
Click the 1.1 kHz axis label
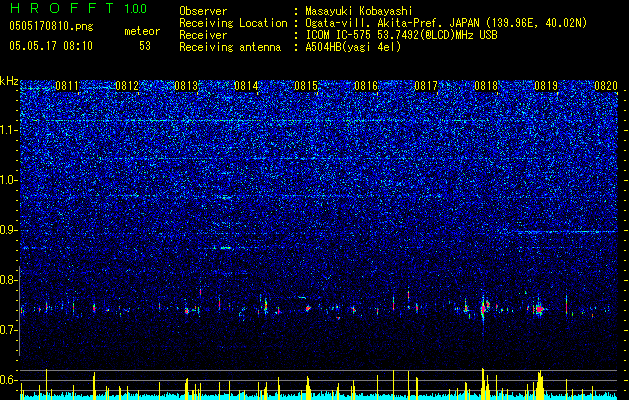coord(8,130)
